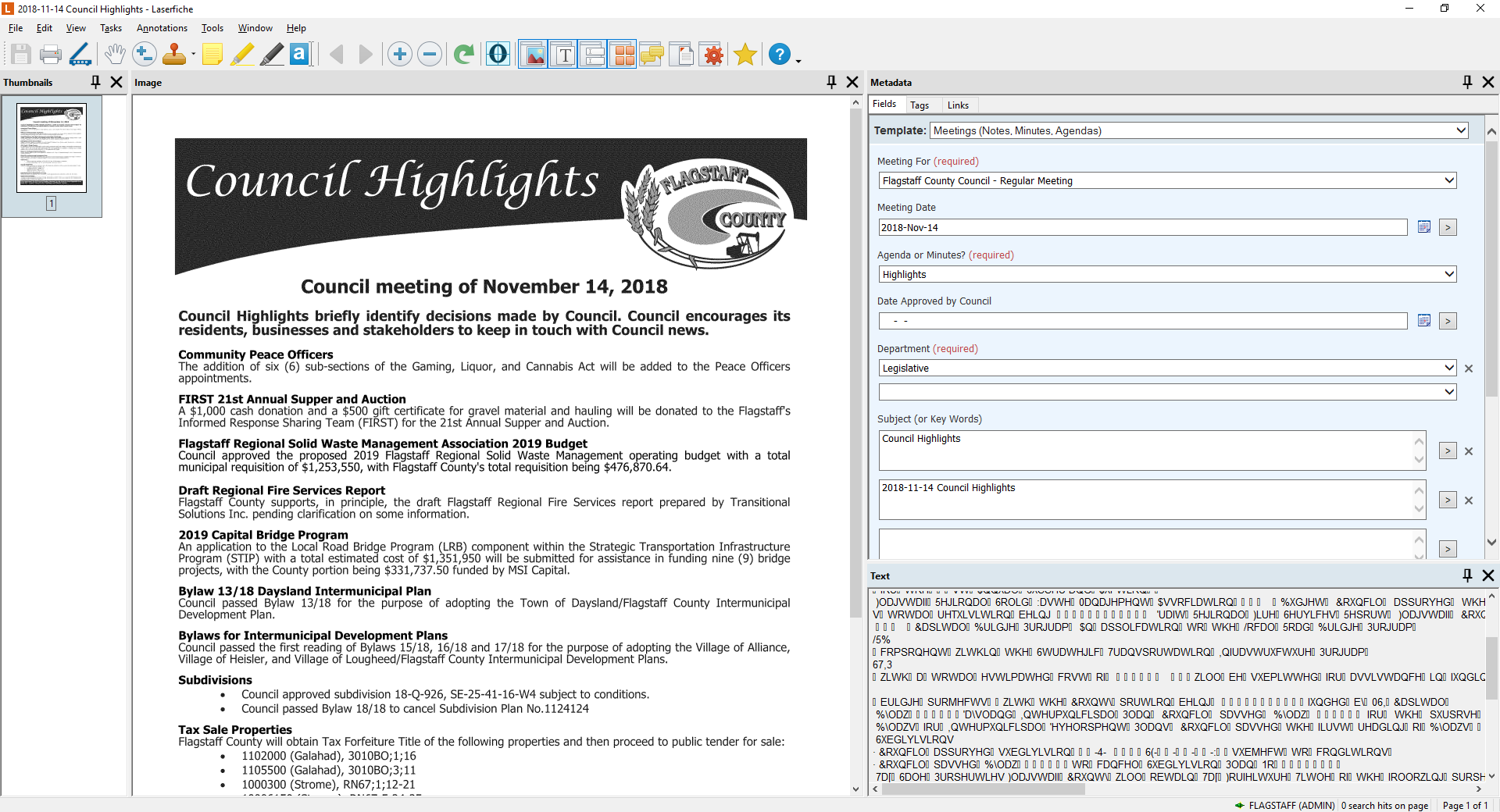This screenshot has height=812, width=1500.
Task: Click arrow button beside Council Highlights subject
Action: click(1448, 451)
